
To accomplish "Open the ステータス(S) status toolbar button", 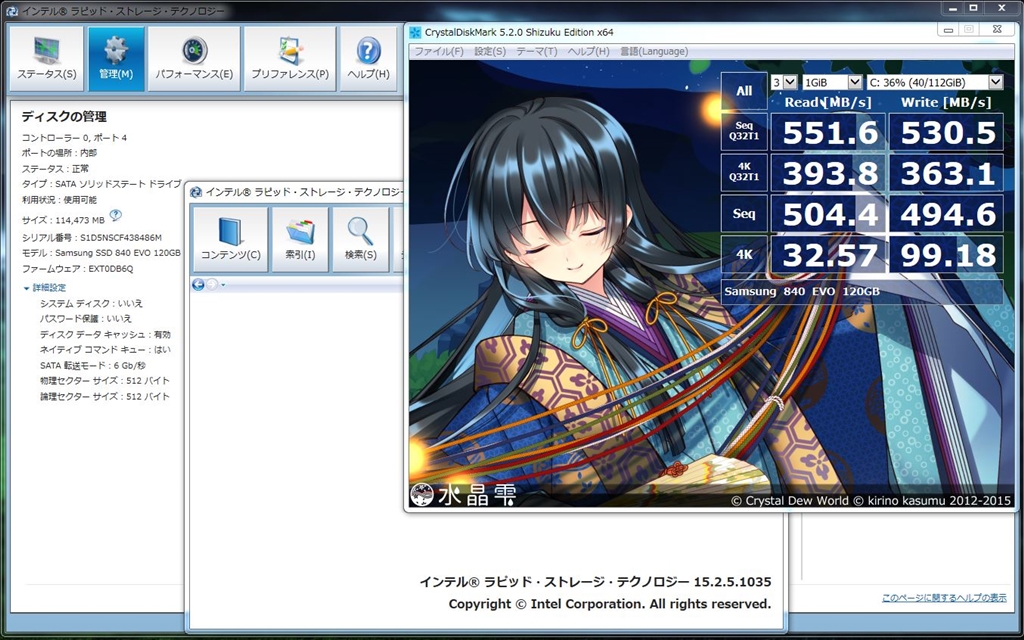I will [x=46, y=59].
